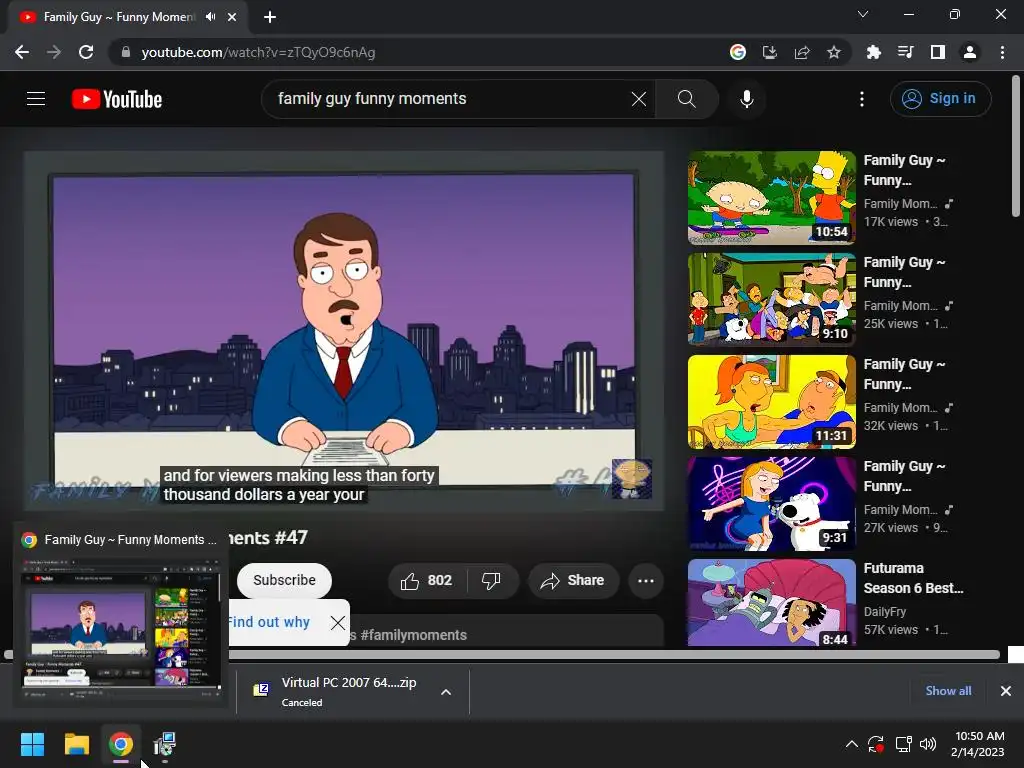Open the installer taskbar icon

[x=165, y=744]
